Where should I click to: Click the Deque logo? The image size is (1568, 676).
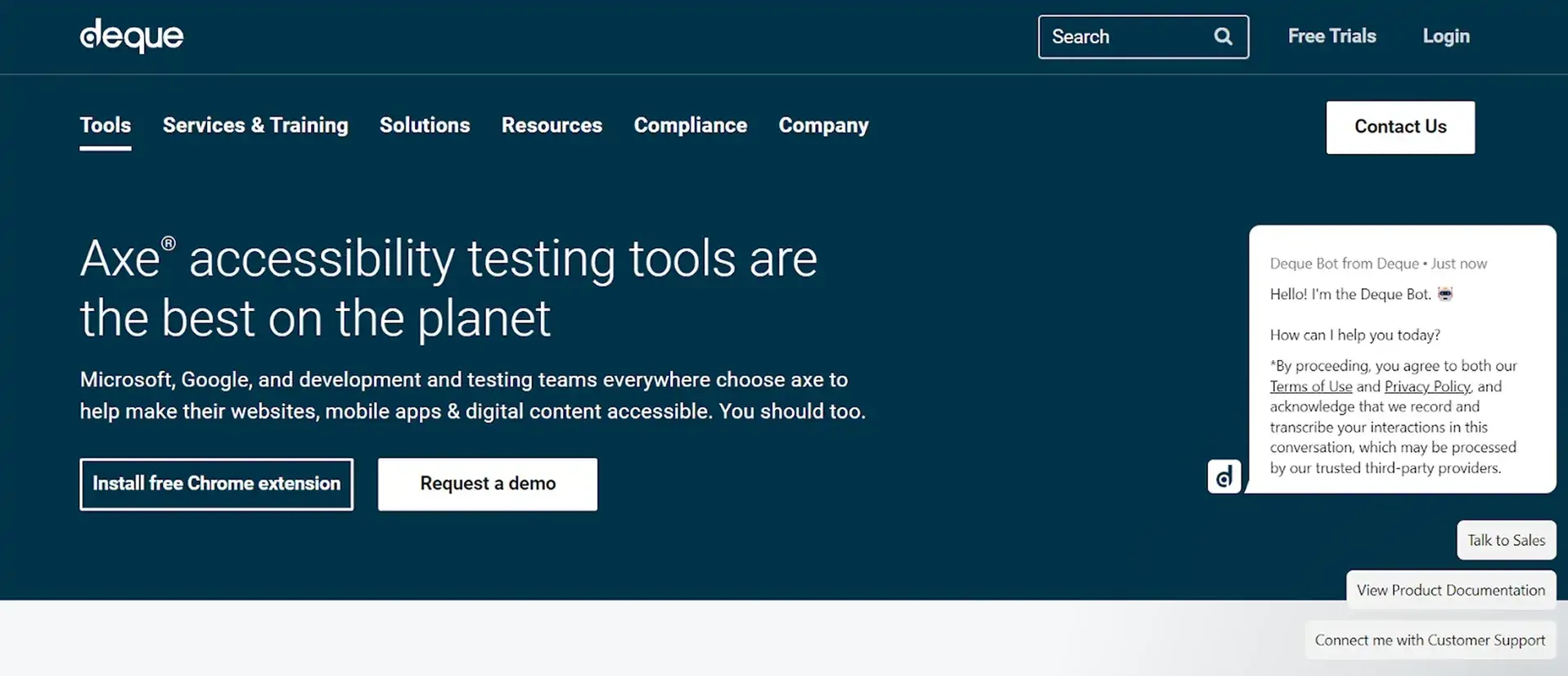click(x=132, y=36)
